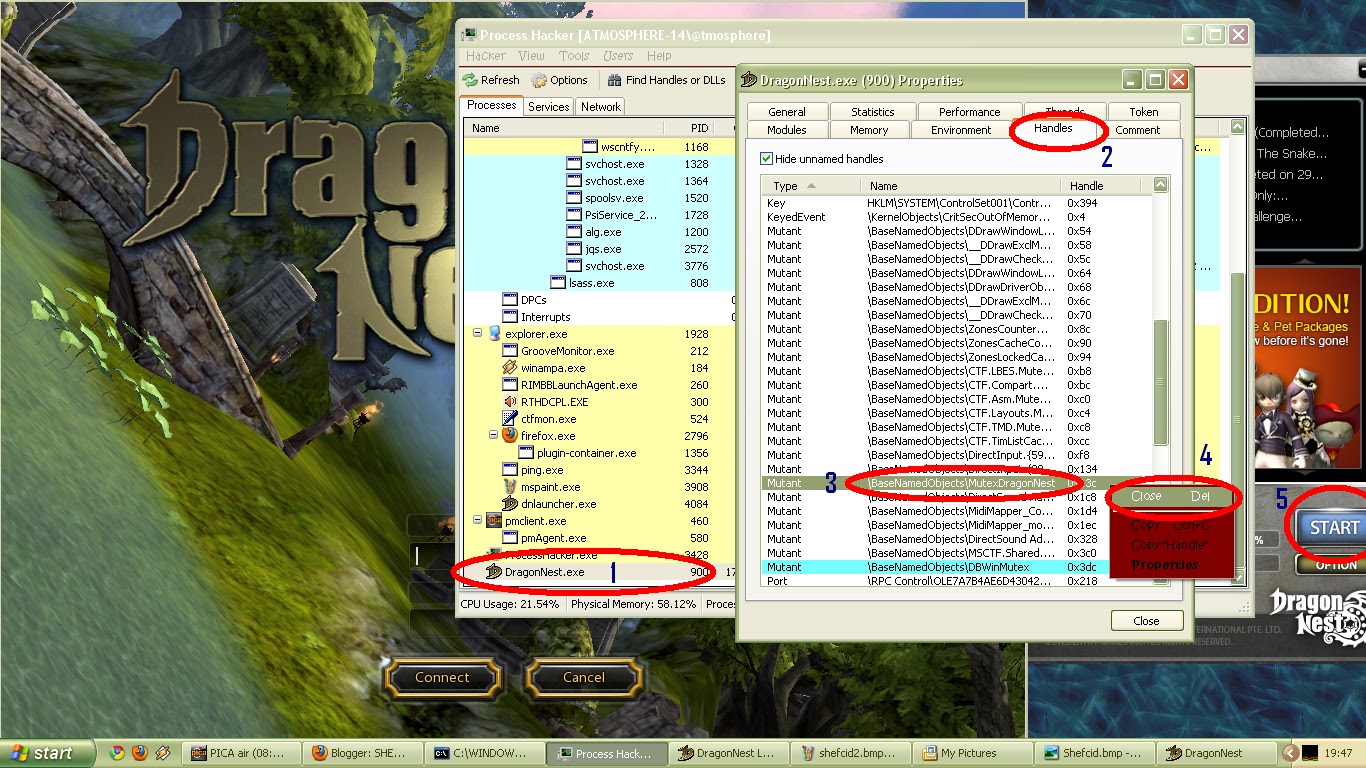The height and width of the screenshot is (768, 1366).
Task: Open the Hacker menu
Action: (486, 56)
